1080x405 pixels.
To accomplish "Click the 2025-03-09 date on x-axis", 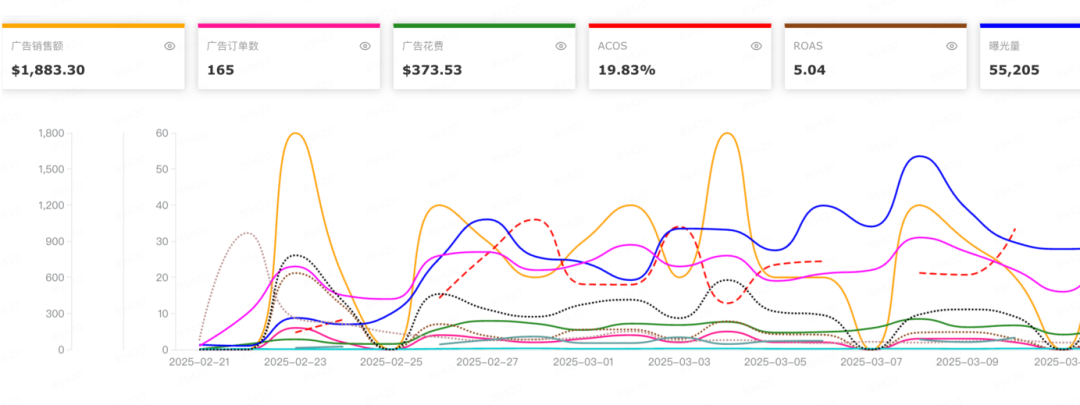I will click(969, 361).
